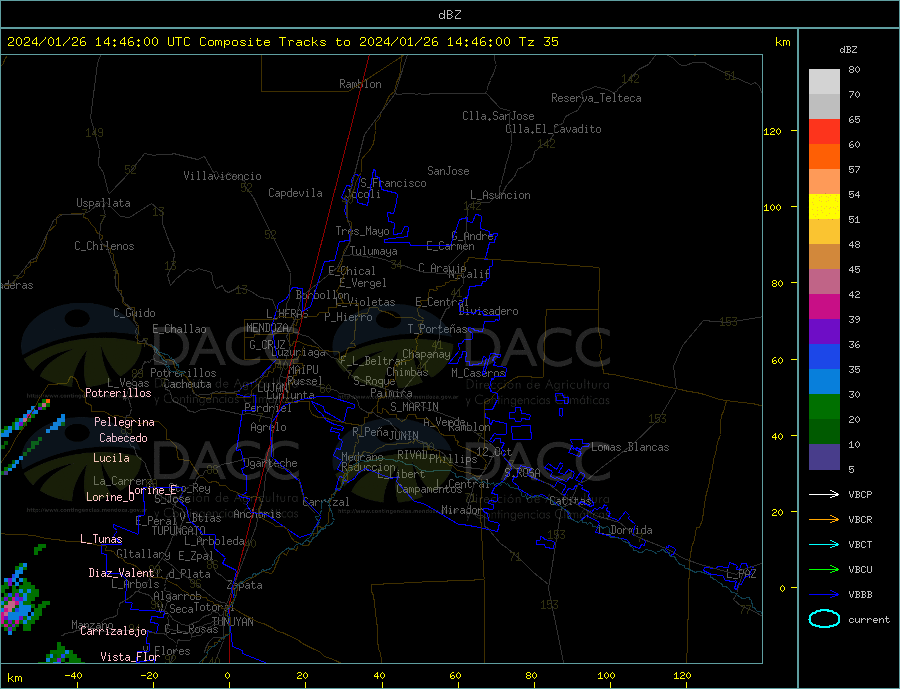The width and height of the screenshot is (900, 689).
Task: Click the 80 dBZ light gray swatch
Action: coord(824,81)
